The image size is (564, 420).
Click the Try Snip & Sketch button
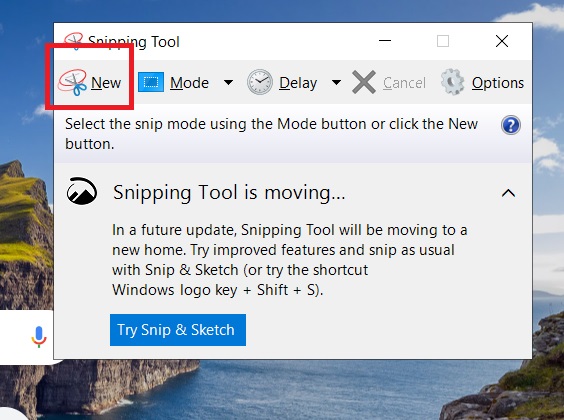178,330
